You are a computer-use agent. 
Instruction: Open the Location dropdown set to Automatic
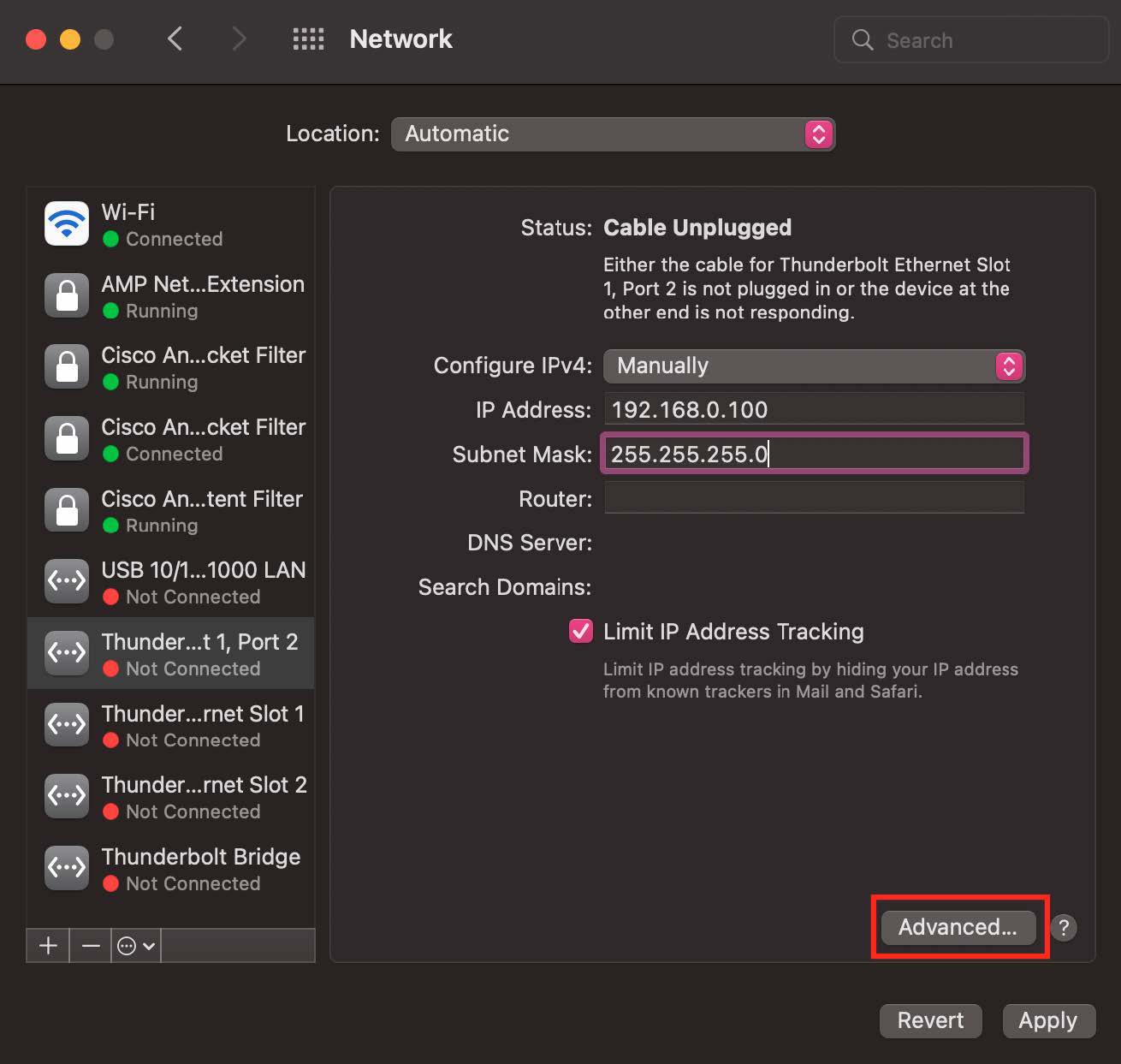click(613, 134)
